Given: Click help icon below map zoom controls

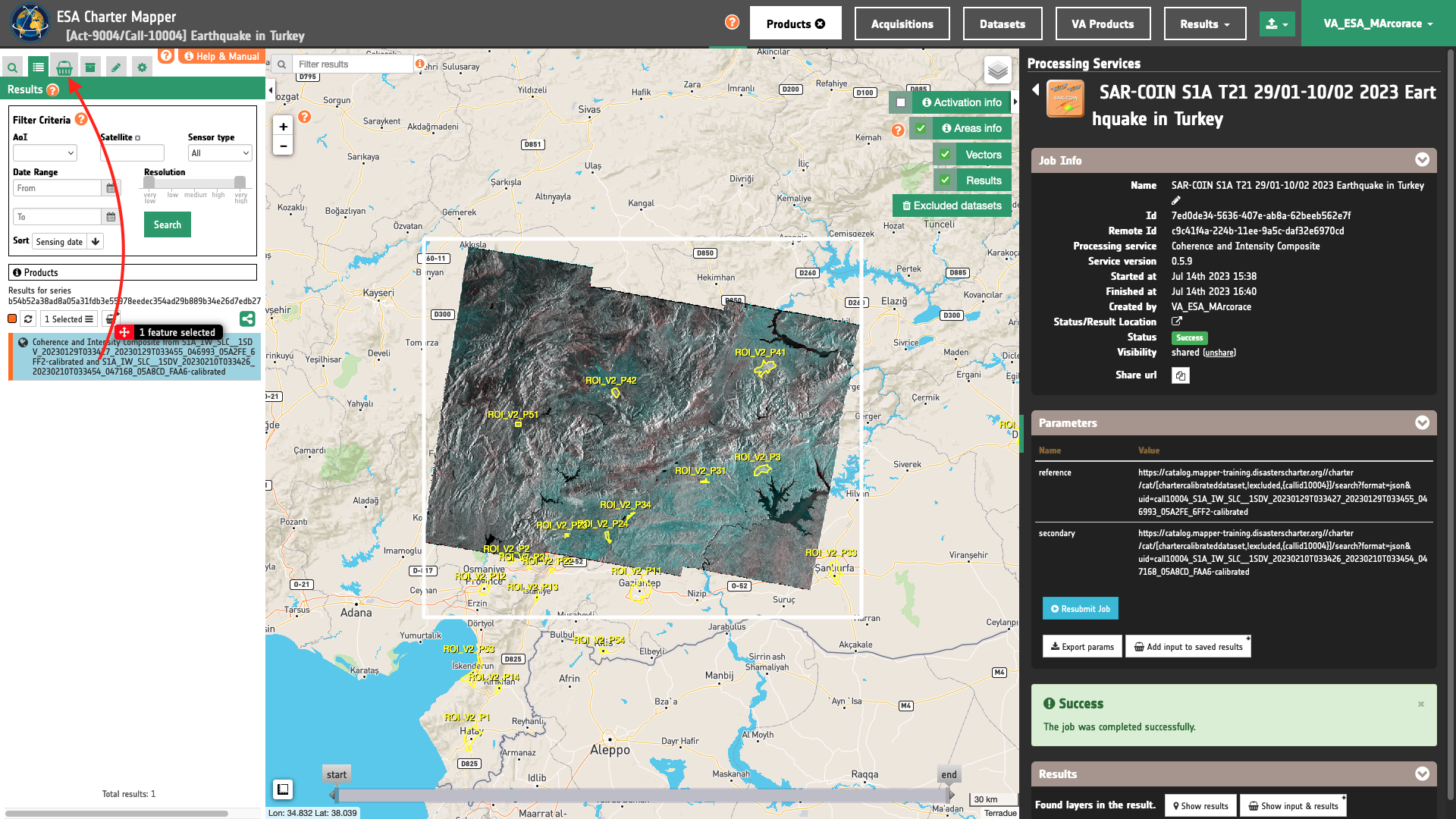Looking at the screenshot, I should click(304, 116).
